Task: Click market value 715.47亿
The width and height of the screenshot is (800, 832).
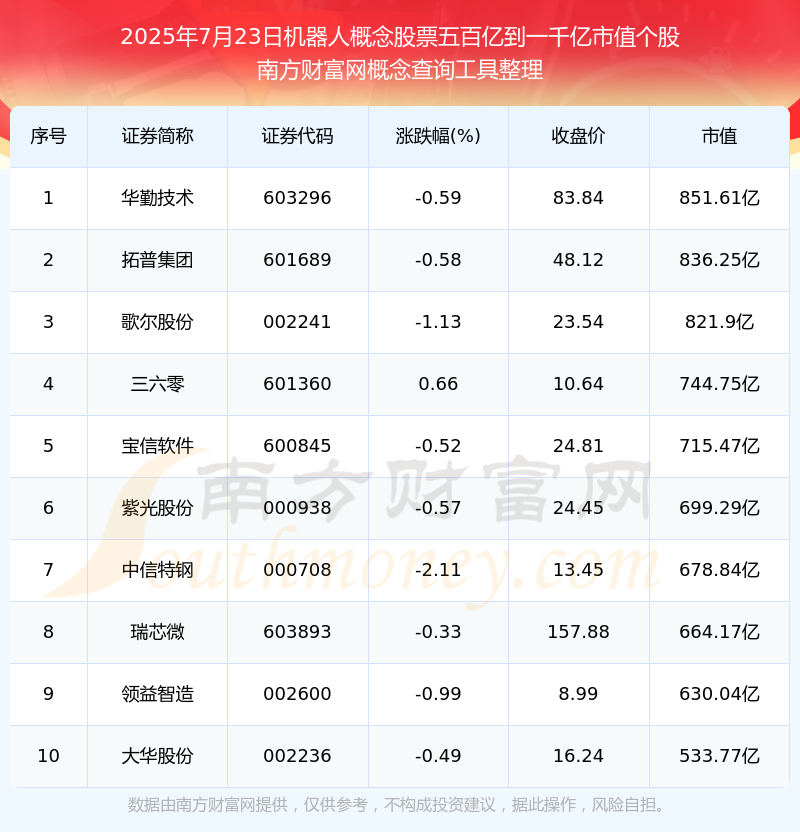Action: pyautogui.click(x=719, y=446)
